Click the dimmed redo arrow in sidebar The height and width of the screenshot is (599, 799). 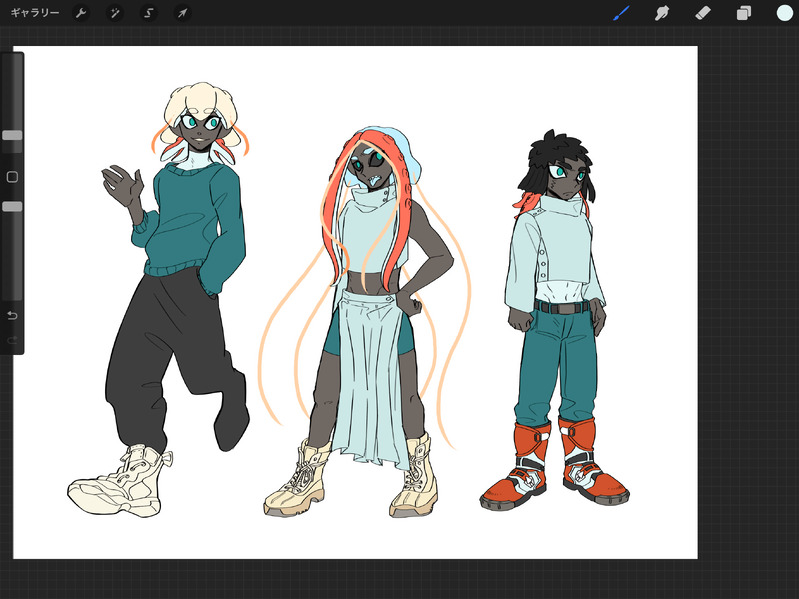click(x=12, y=341)
